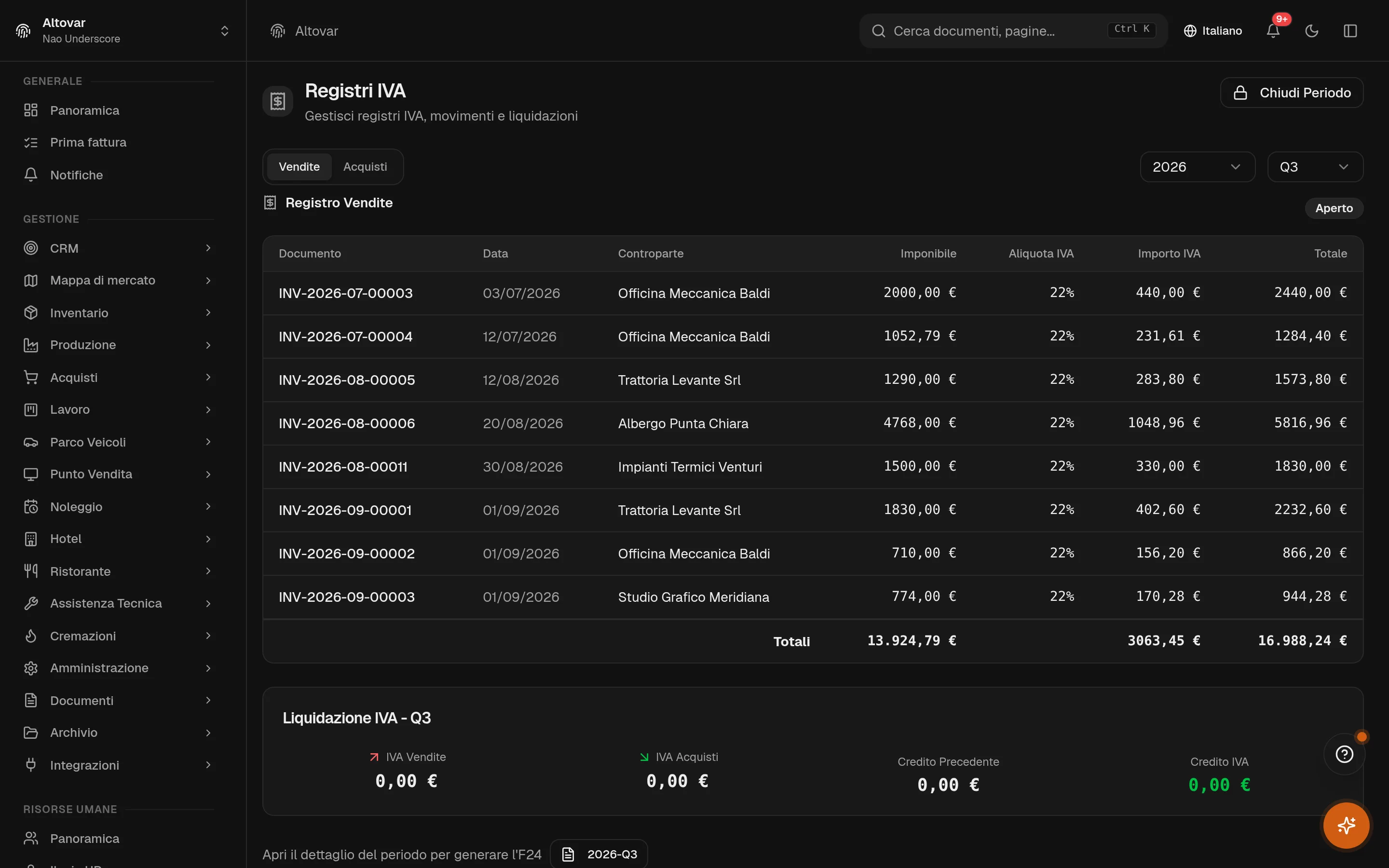
Task: Click the Produzione factory icon
Action: pyautogui.click(x=31, y=345)
